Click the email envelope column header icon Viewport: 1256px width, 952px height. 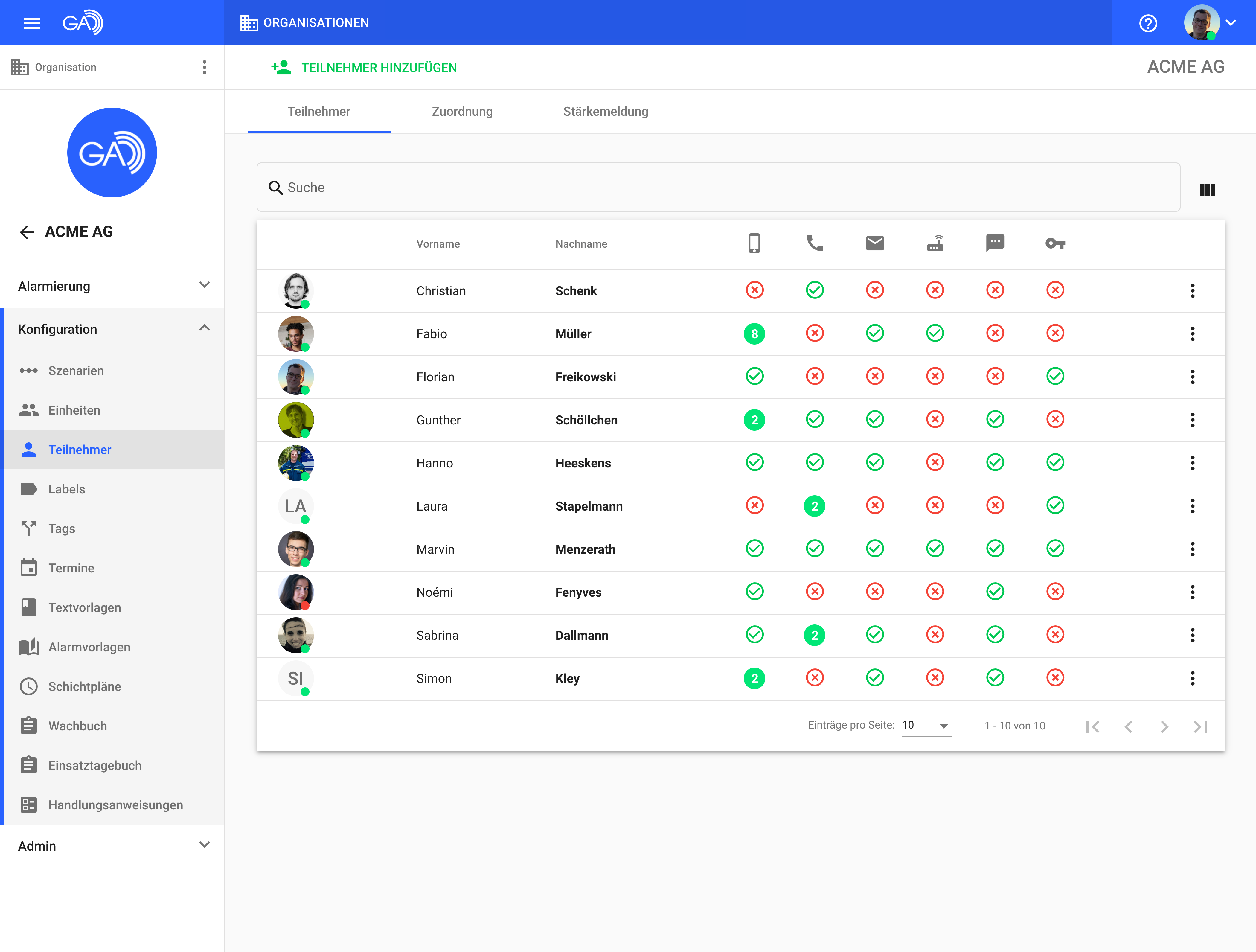[x=874, y=244]
